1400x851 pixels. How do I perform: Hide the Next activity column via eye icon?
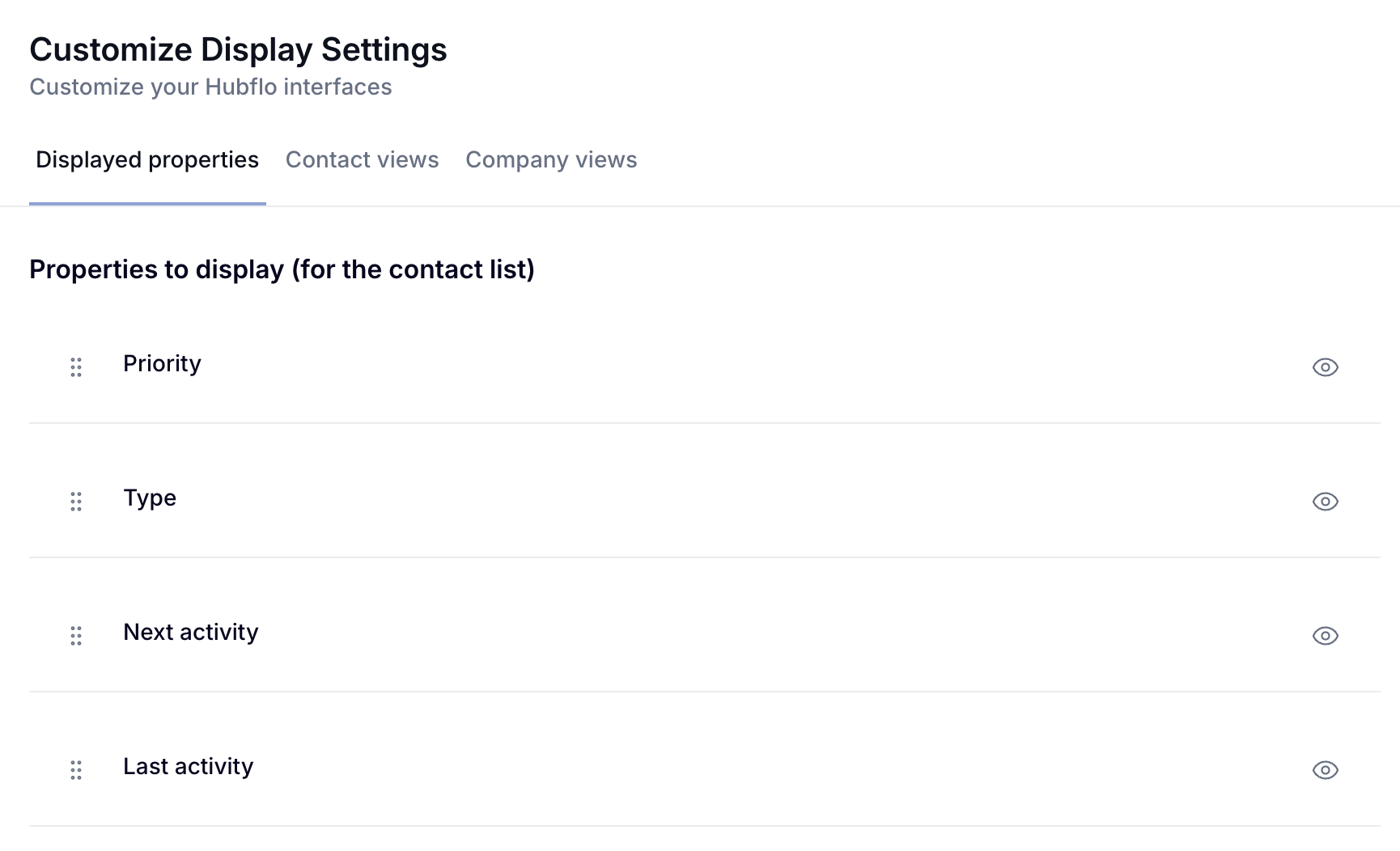click(1325, 636)
